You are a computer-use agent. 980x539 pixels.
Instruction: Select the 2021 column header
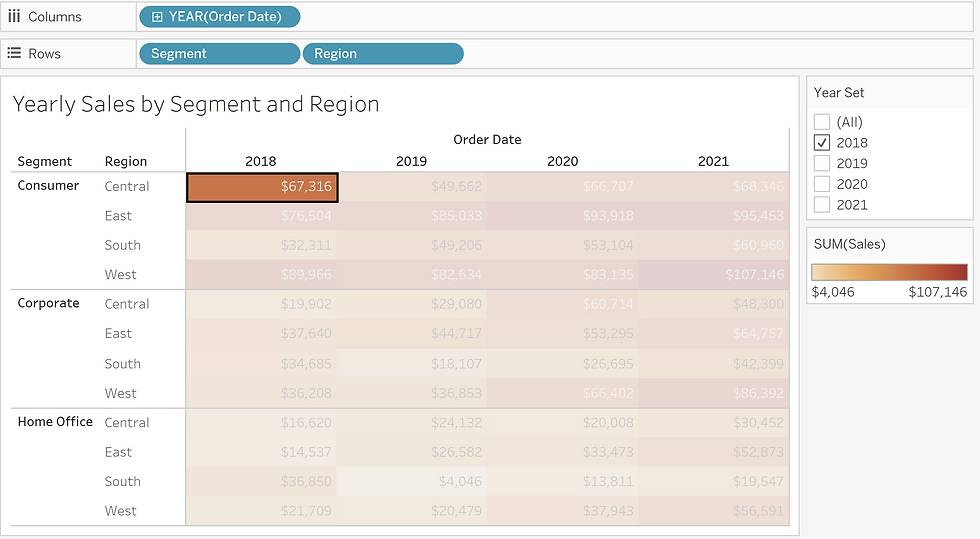[713, 161]
